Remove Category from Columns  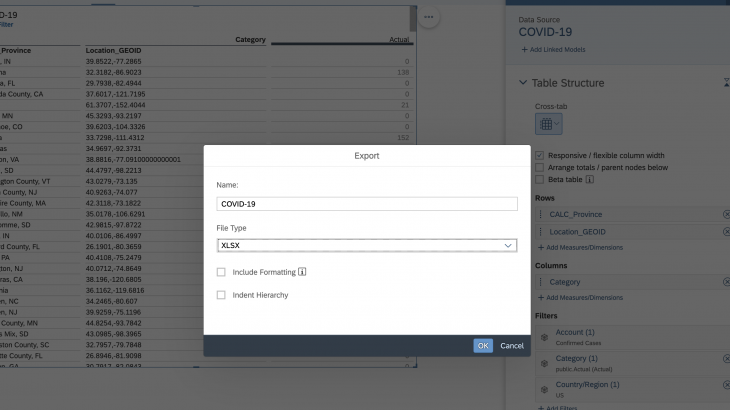pos(726,282)
